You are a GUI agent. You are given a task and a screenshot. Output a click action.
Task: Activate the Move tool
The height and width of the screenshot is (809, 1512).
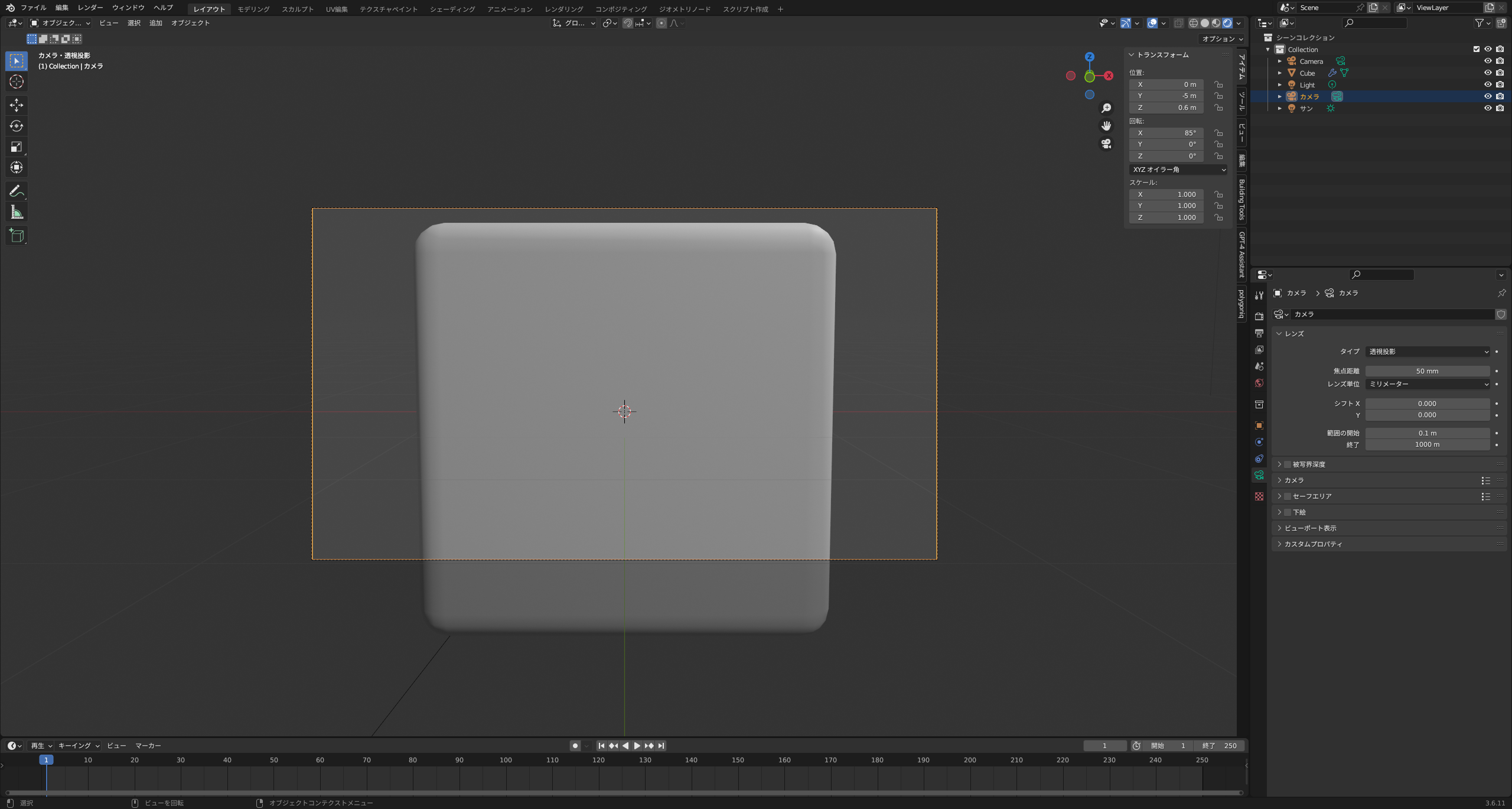(17, 105)
